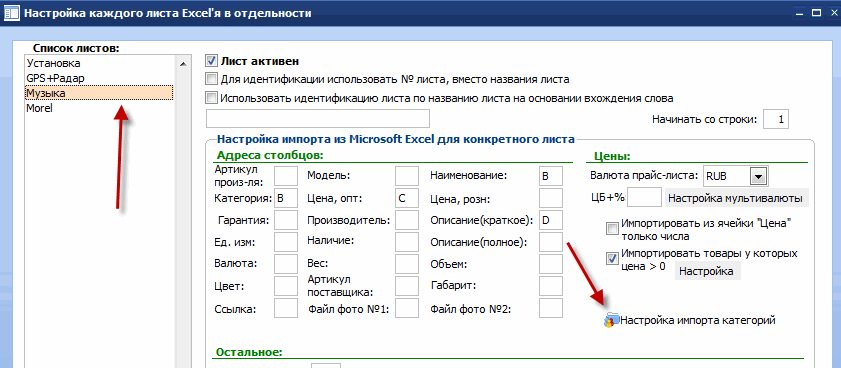Click the 'Габарит' column field

551,286
